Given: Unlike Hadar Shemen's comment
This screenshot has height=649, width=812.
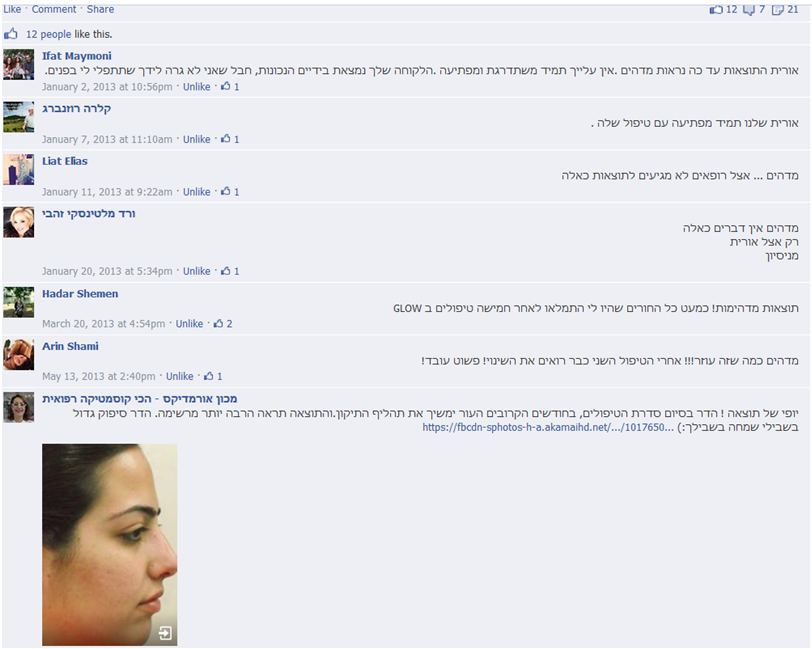Looking at the screenshot, I should 189,324.
